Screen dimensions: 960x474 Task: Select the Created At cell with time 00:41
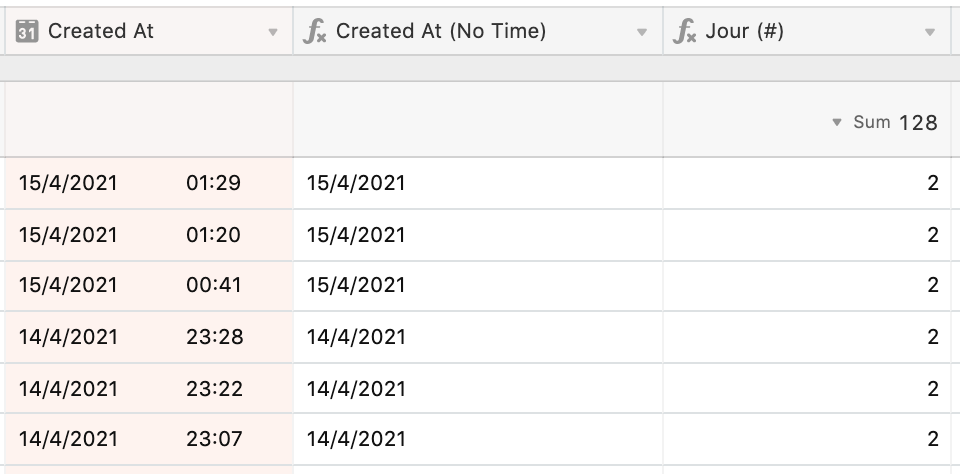click(149, 285)
